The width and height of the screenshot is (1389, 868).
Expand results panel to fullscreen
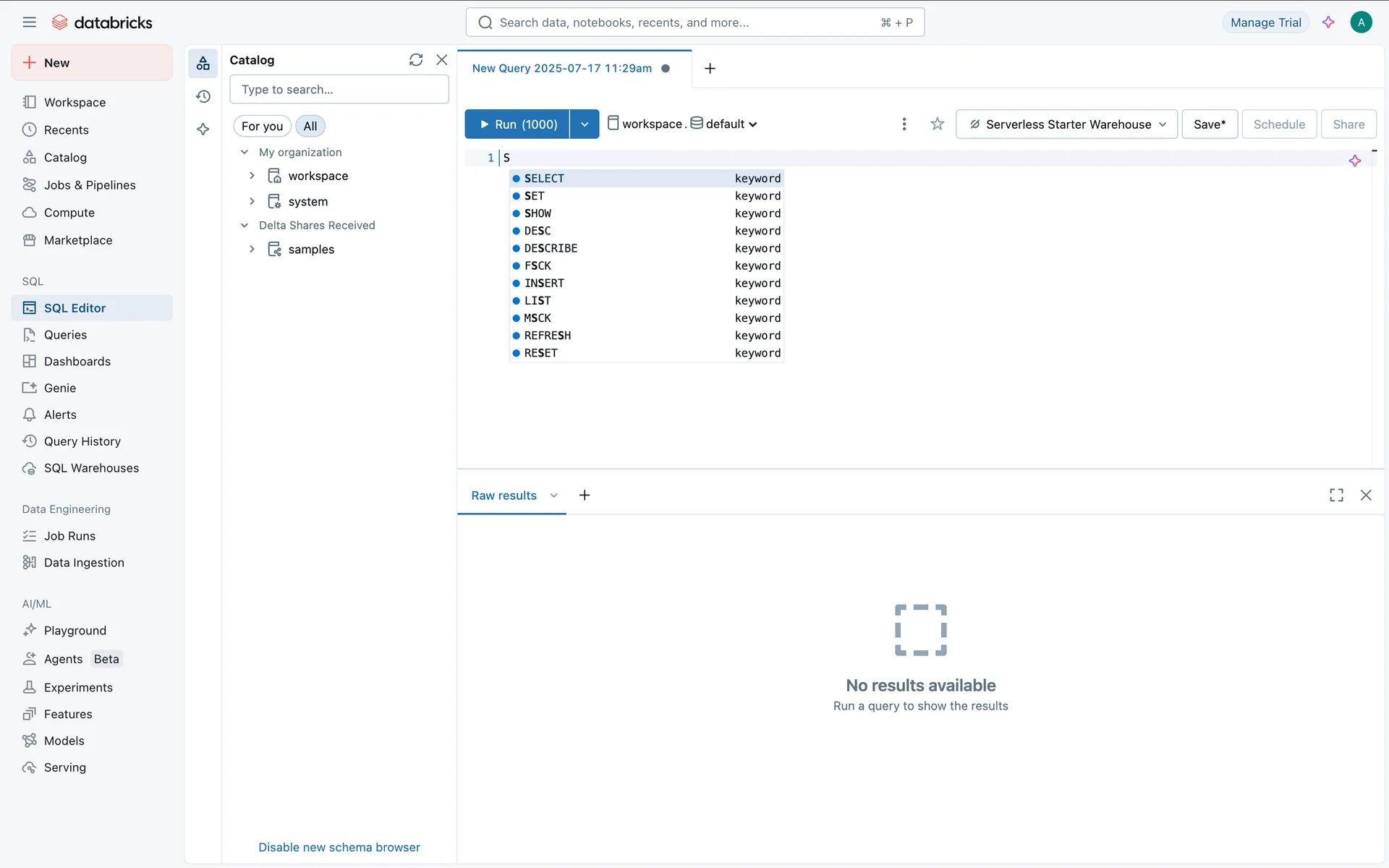(1336, 495)
